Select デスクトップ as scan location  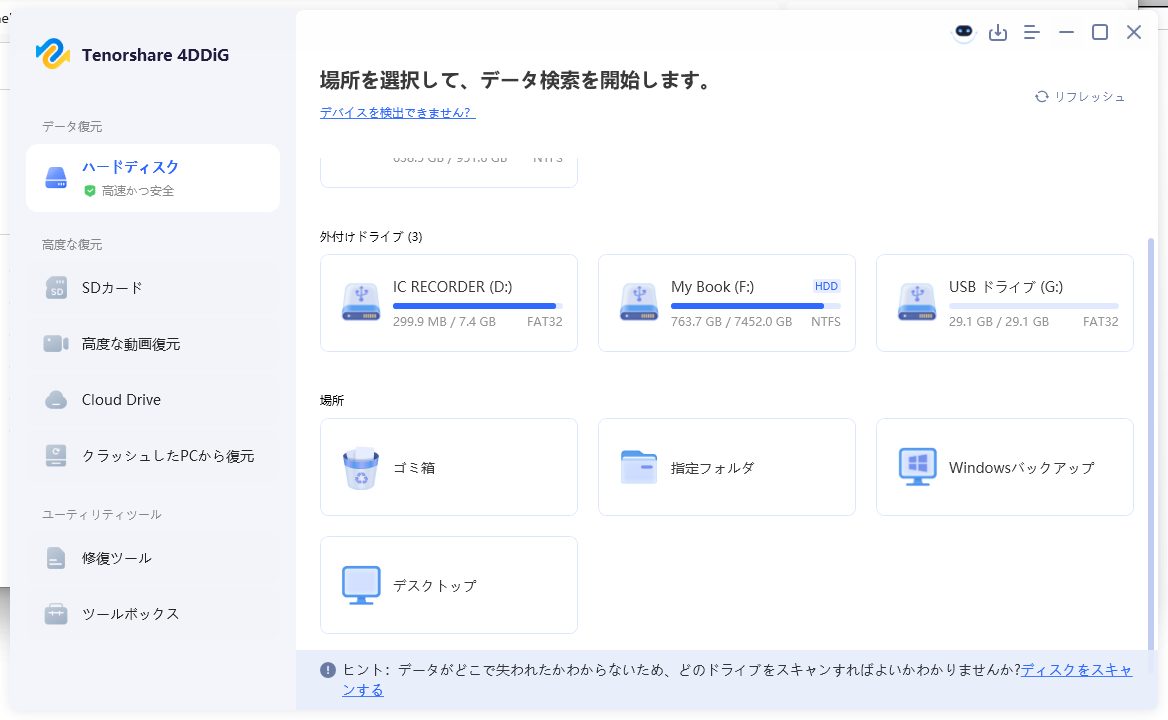pyautogui.click(x=449, y=585)
